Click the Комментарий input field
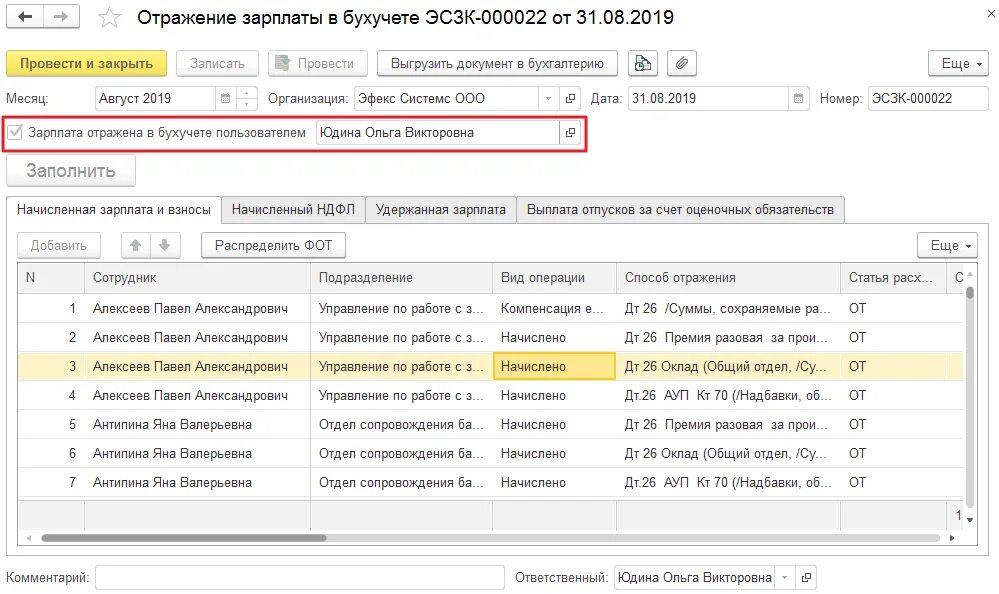999x594 pixels. [x=300, y=577]
